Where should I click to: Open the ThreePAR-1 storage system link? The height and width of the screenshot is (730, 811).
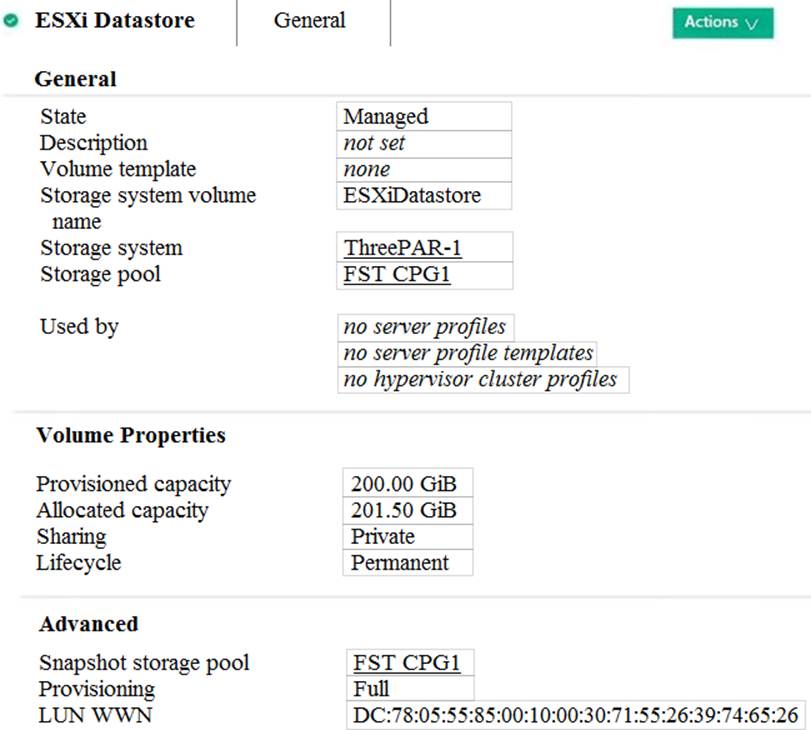point(403,248)
